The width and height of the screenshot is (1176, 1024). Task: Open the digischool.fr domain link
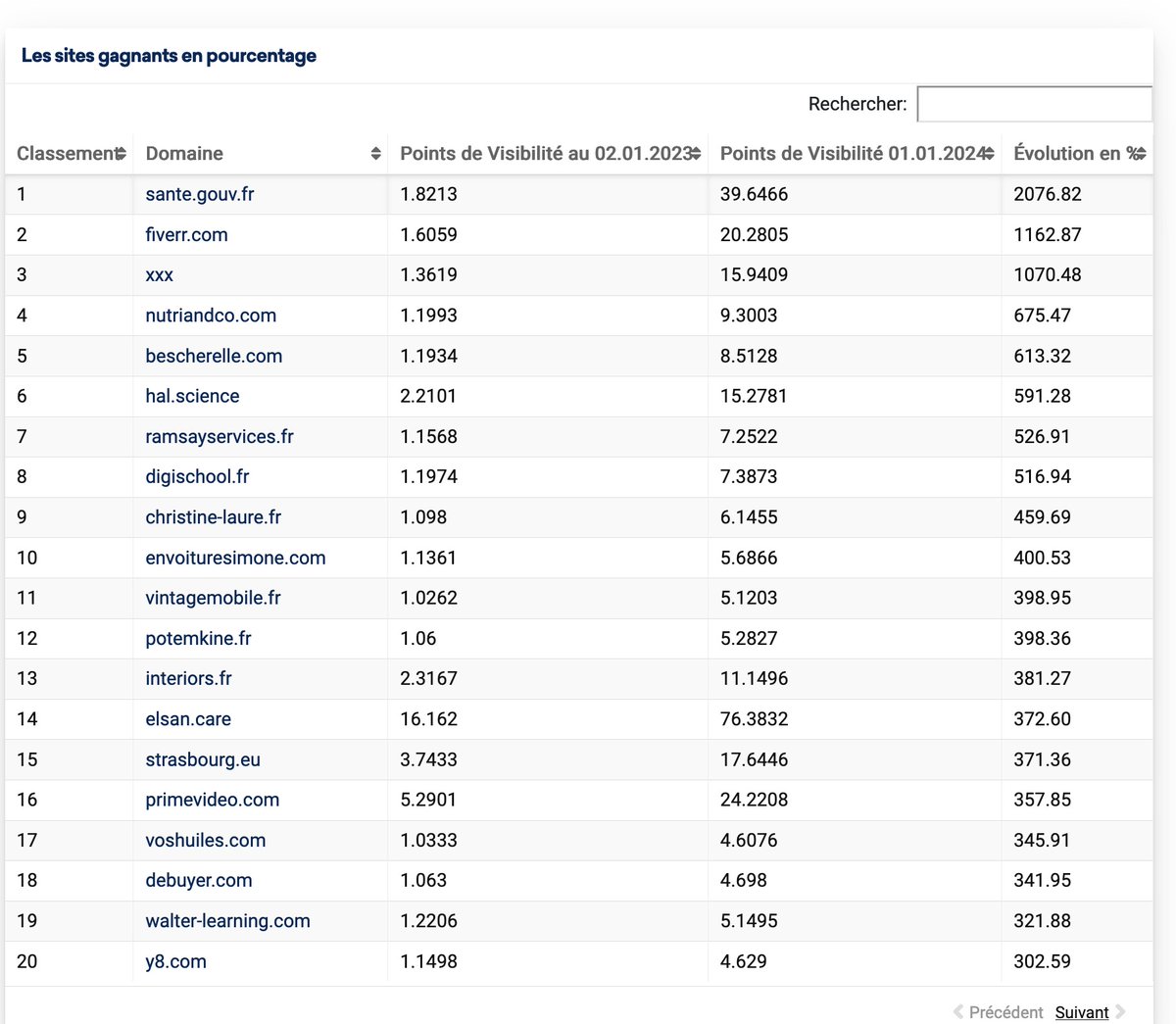coord(197,477)
